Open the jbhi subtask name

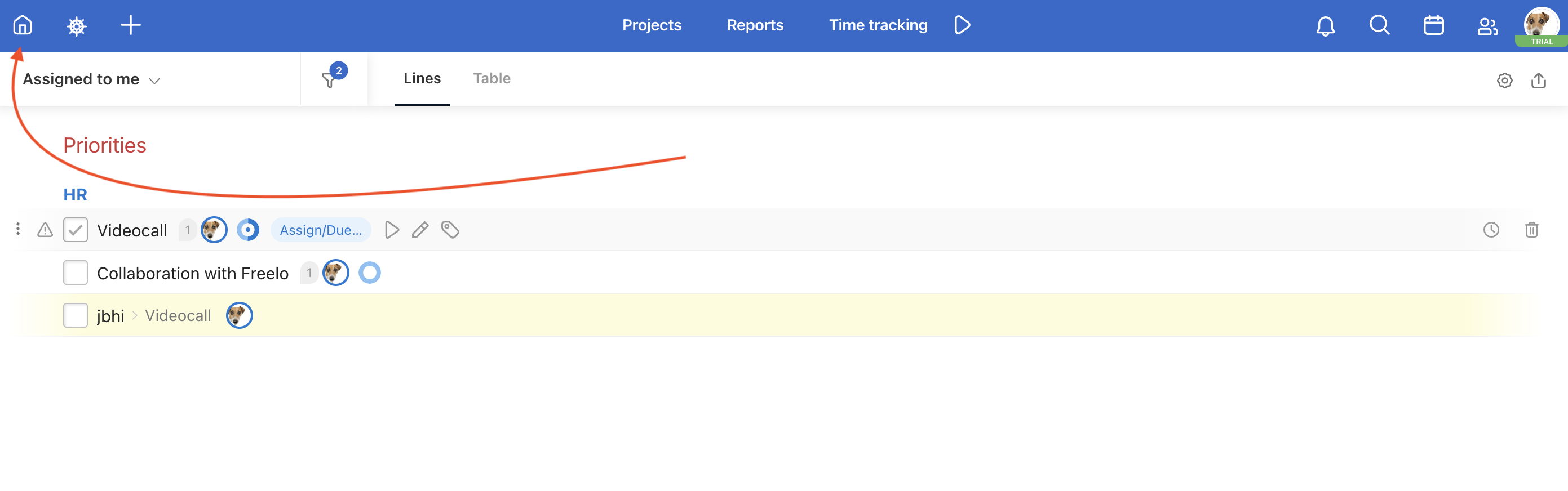tap(110, 315)
